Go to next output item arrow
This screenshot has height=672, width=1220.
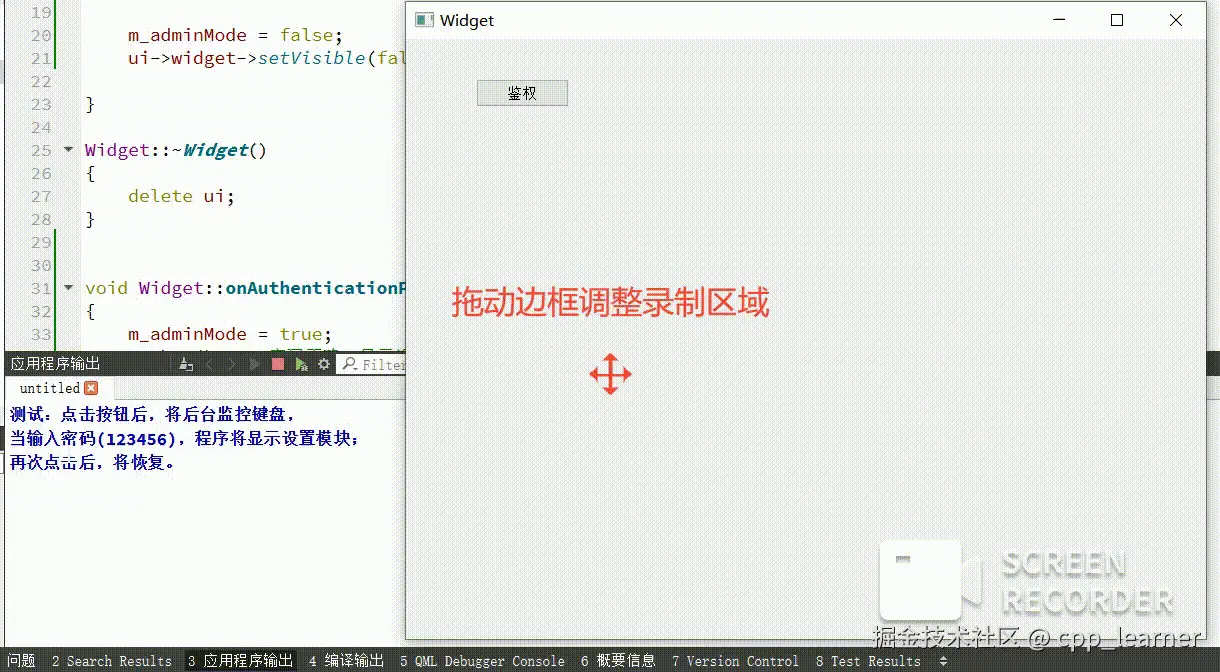coord(231,365)
